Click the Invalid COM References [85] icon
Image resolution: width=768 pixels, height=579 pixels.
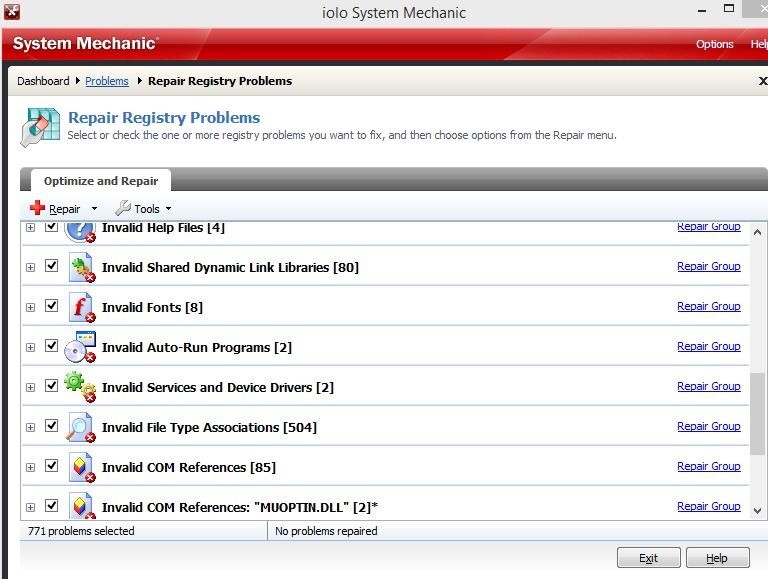click(x=81, y=467)
